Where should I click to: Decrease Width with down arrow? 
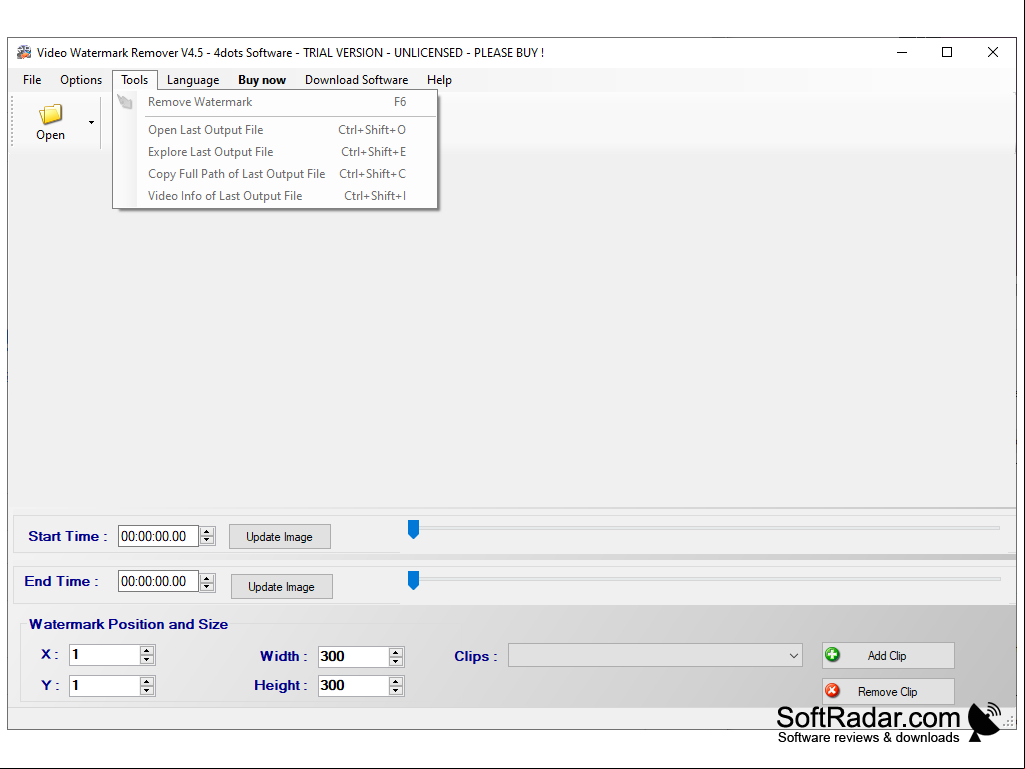pyautogui.click(x=395, y=661)
